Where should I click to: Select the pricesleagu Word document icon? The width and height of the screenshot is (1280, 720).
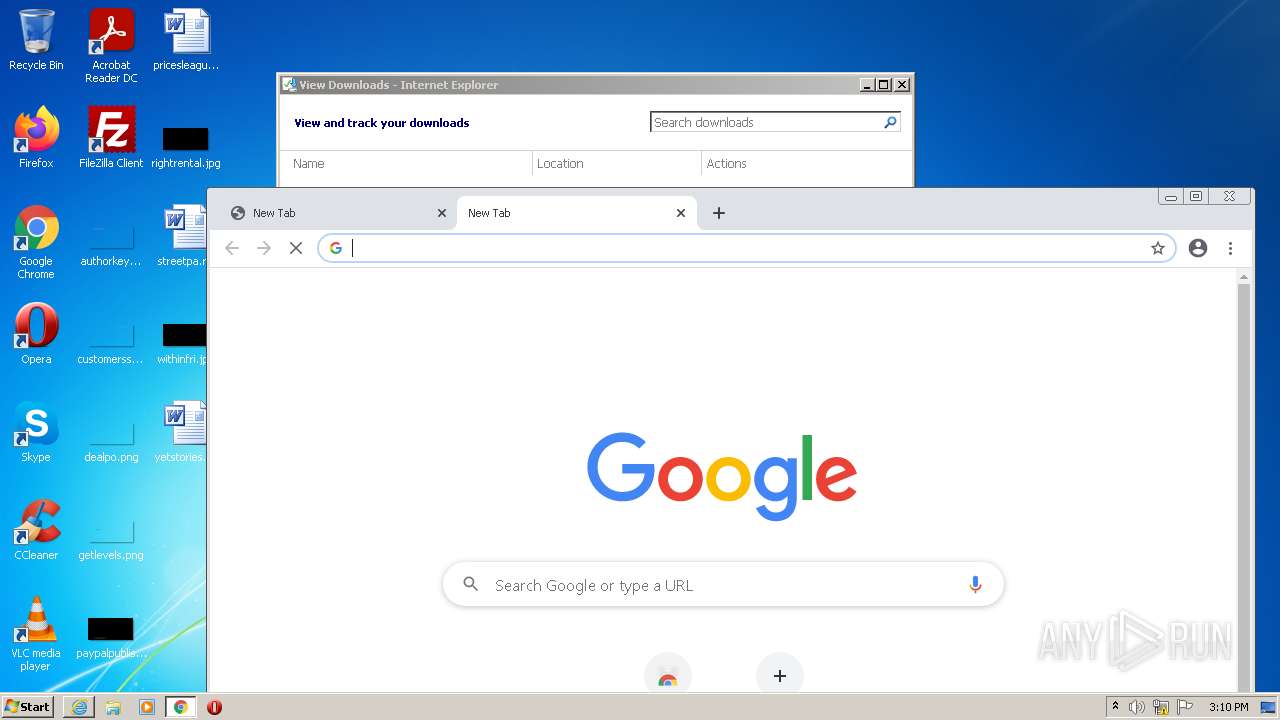(x=186, y=41)
